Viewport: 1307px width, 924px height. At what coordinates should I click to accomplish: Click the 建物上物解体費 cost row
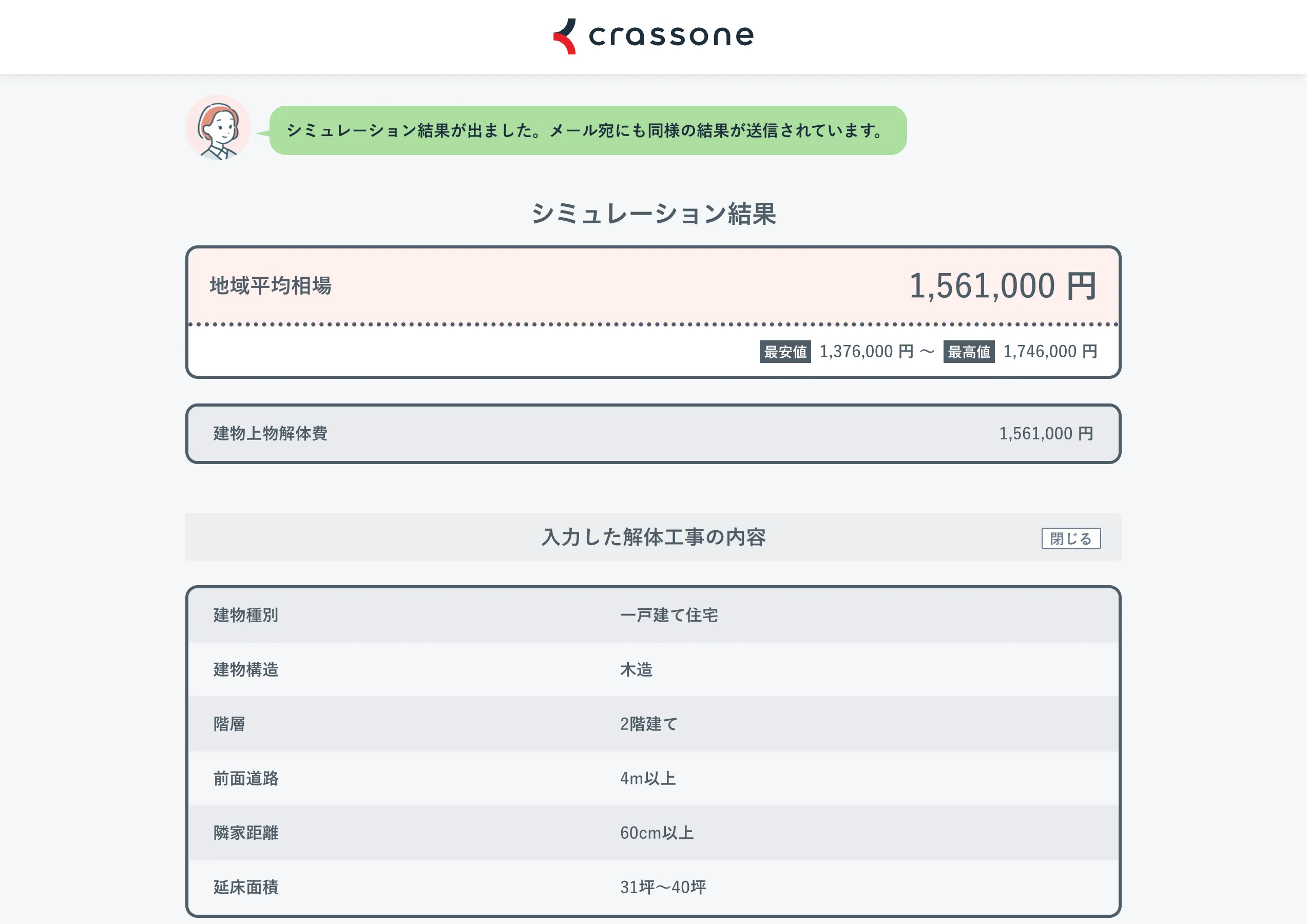point(653,434)
